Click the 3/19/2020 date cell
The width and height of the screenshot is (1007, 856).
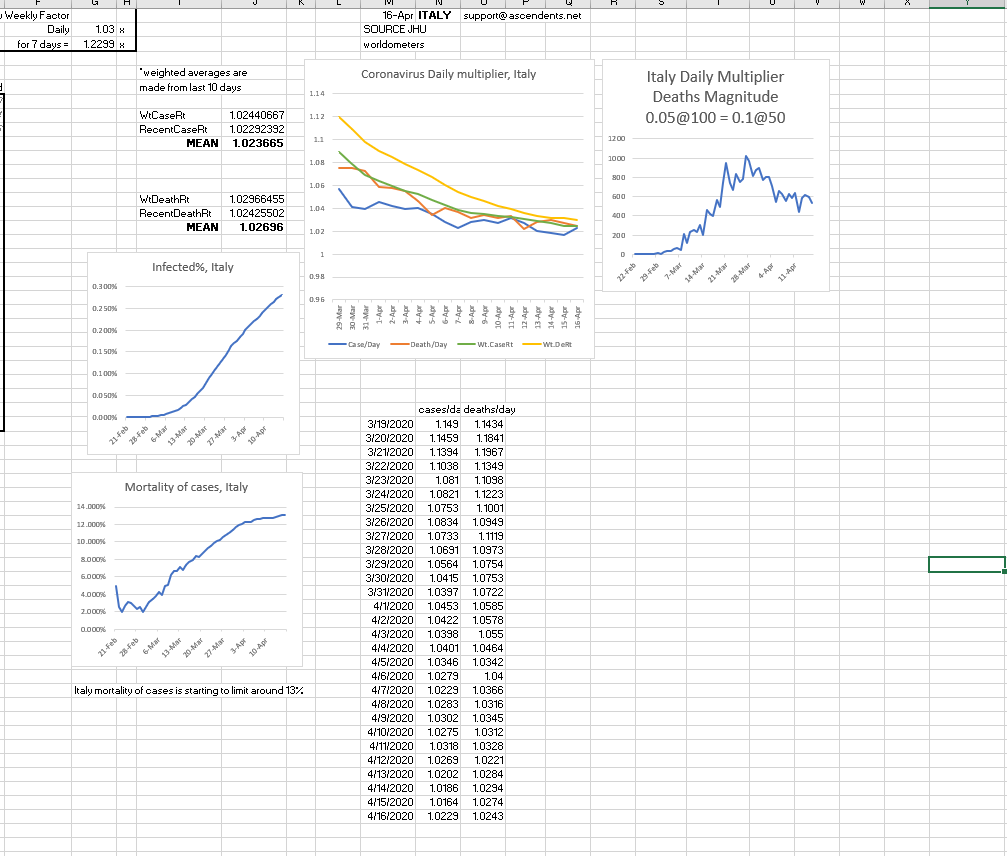pos(390,425)
